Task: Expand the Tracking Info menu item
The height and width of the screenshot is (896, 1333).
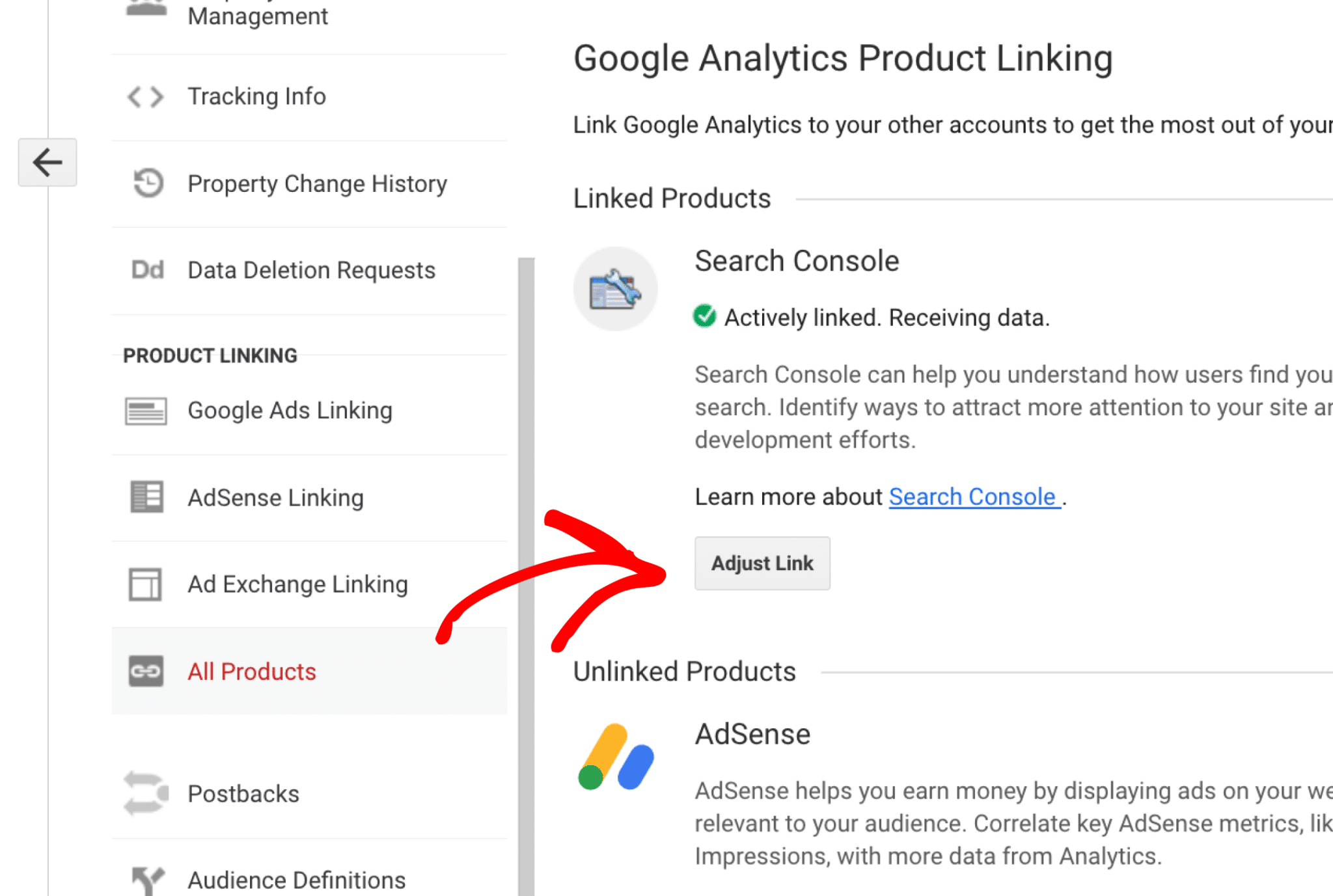Action: click(x=256, y=97)
